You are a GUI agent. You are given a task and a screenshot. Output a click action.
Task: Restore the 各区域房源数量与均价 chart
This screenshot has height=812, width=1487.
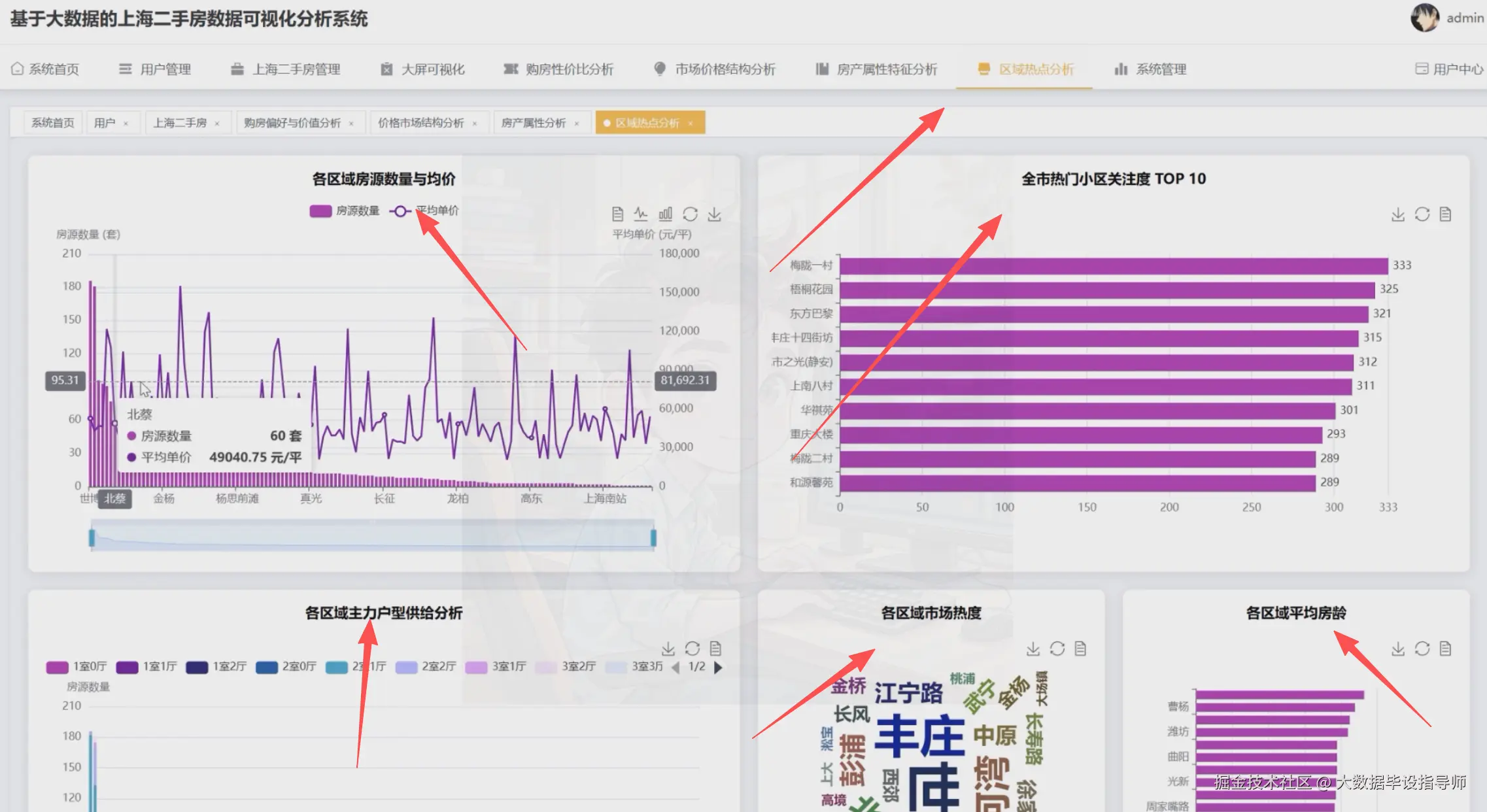(x=690, y=214)
